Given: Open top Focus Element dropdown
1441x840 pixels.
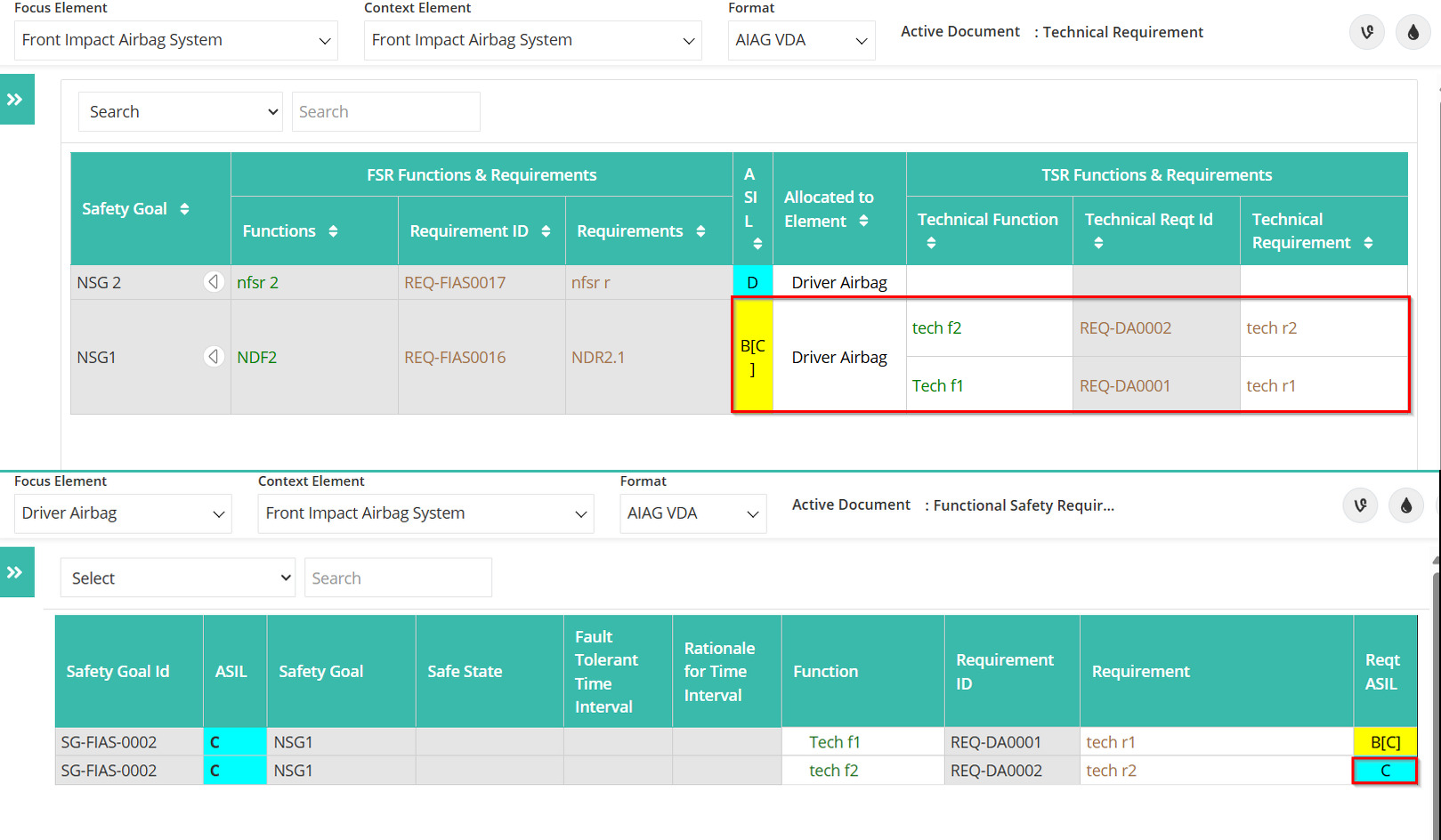Looking at the screenshot, I should point(176,40).
